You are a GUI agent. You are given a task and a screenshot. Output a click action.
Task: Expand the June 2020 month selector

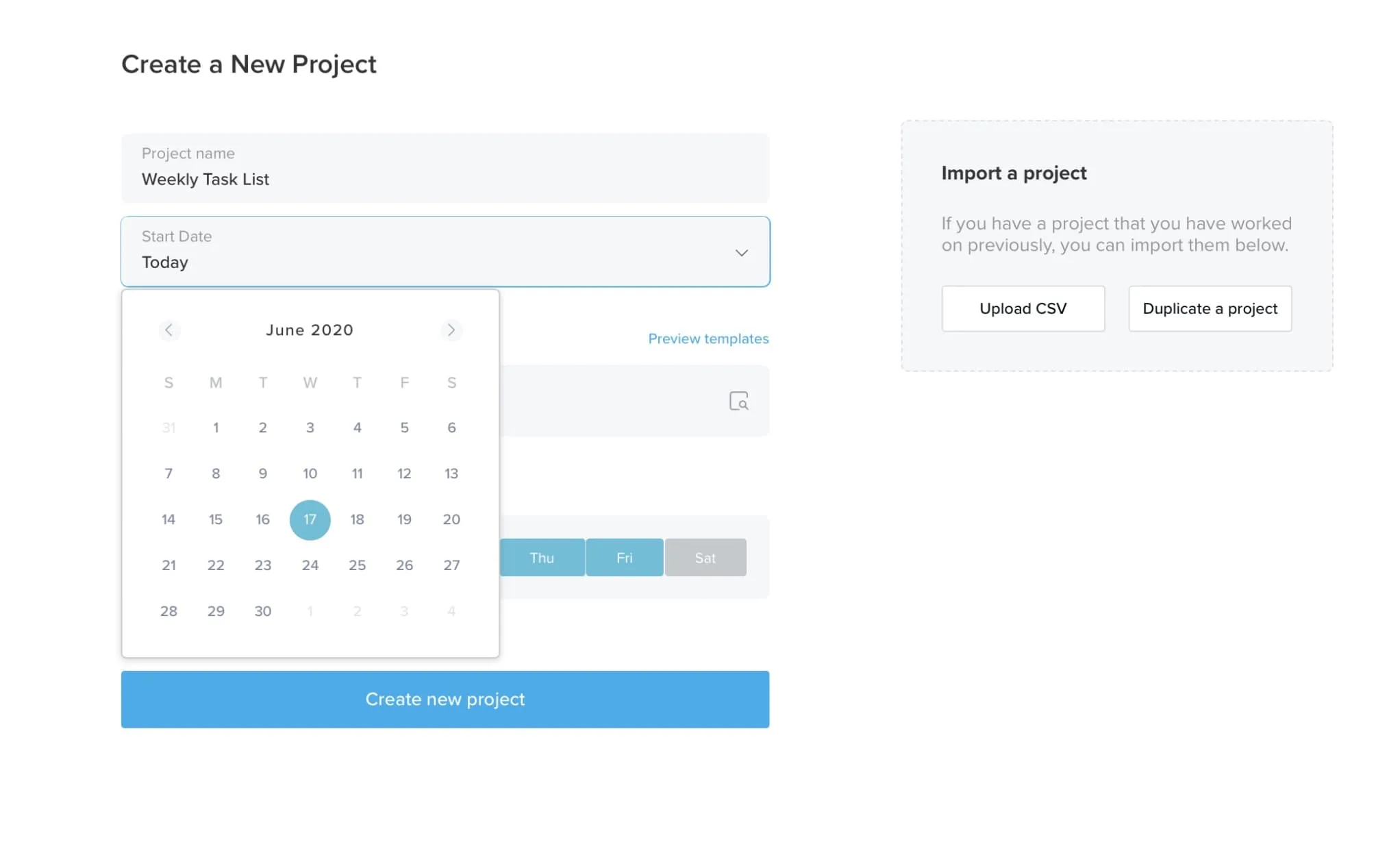(309, 330)
